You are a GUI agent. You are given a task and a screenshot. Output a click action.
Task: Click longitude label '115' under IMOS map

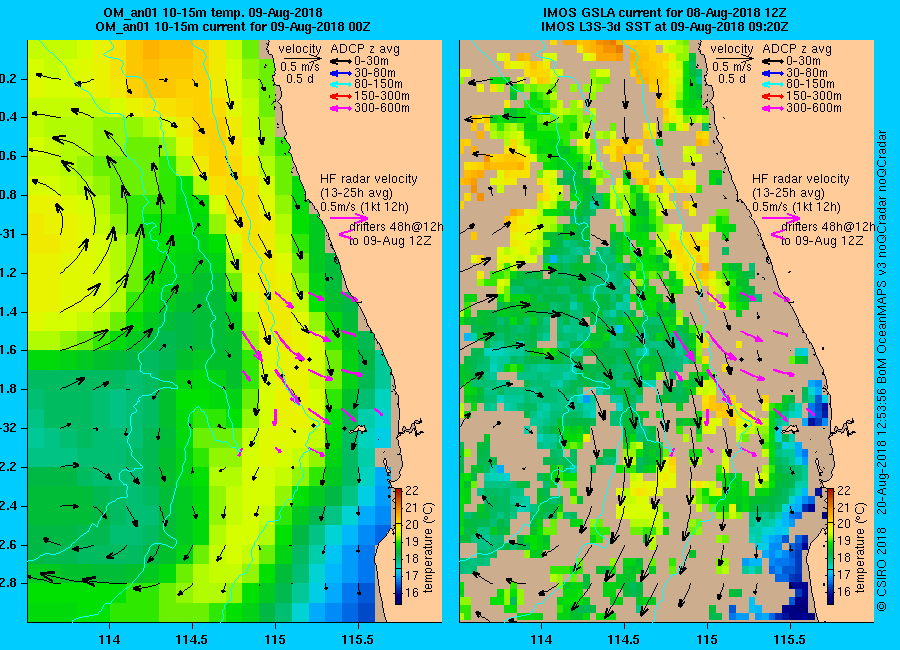coord(707,640)
